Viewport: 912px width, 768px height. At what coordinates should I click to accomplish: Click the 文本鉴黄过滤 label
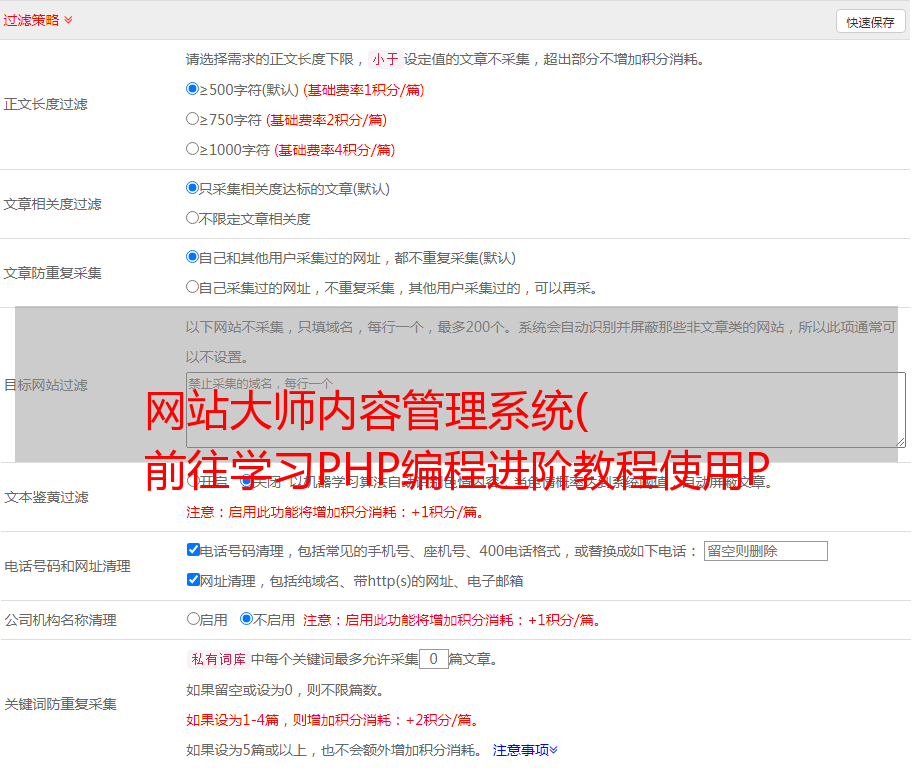click(x=47, y=497)
